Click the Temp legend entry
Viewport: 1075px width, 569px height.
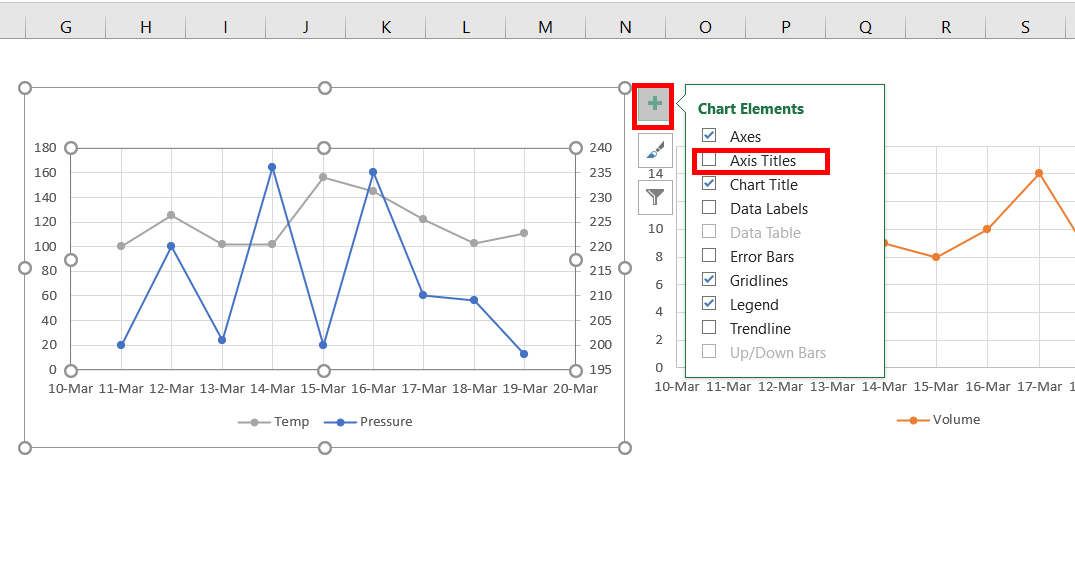[x=274, y=422]
